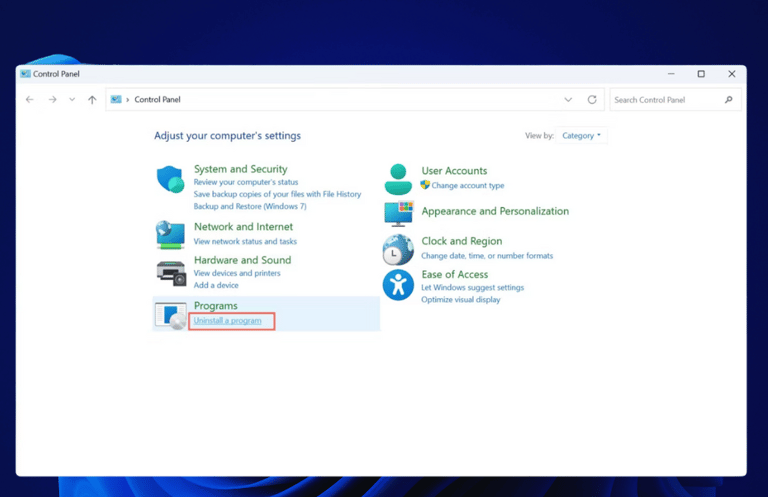Click the Hardware and Sound printer icon
Image resolution: width=768 pixels, height=497 pixels.
[x=171, y=273]
